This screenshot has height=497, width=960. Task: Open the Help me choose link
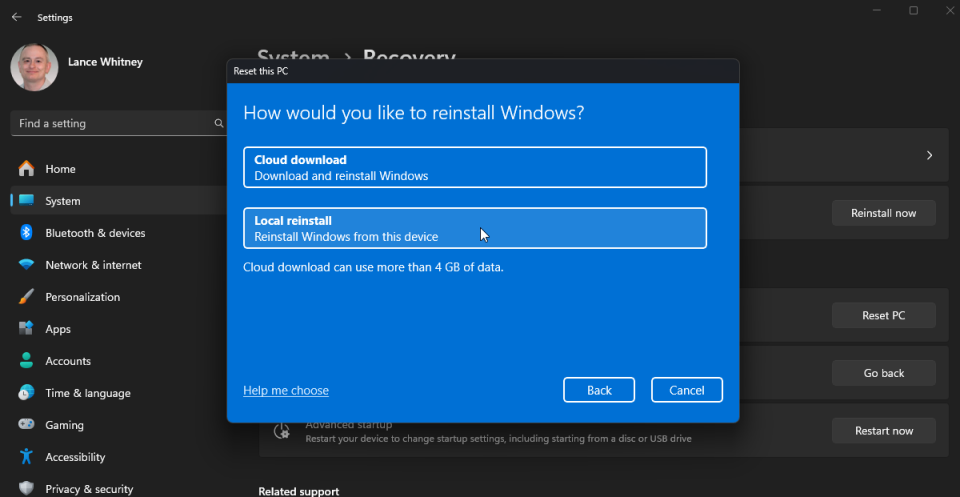pos(286,390)
